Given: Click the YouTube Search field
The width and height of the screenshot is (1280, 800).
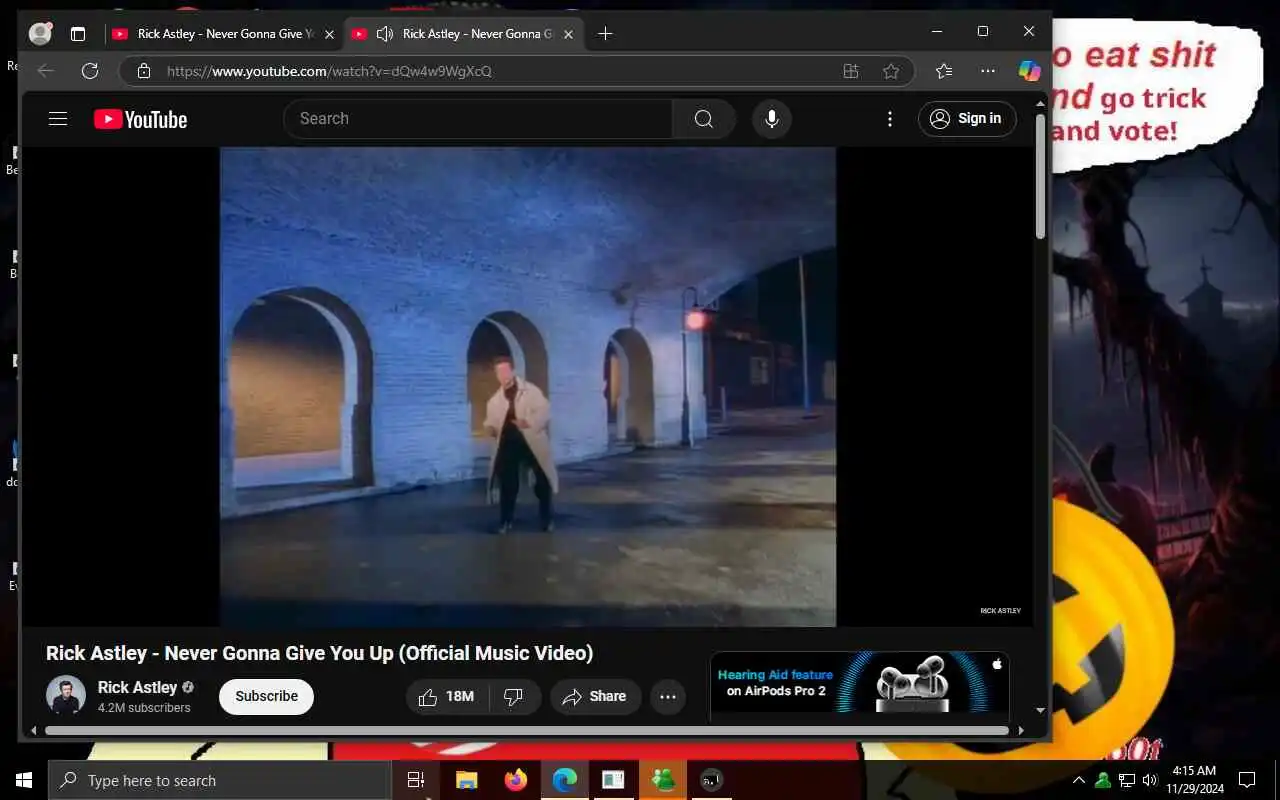Looking at the screenshot, I should [x=478, y=119].
